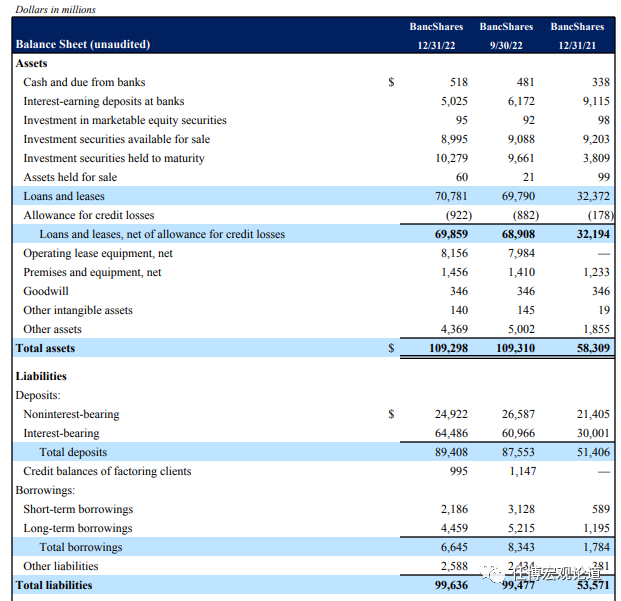Click short-term borrowings value 3,128
Image resolution: width=621 pixels, height=601 pixels.
(521, 509)
